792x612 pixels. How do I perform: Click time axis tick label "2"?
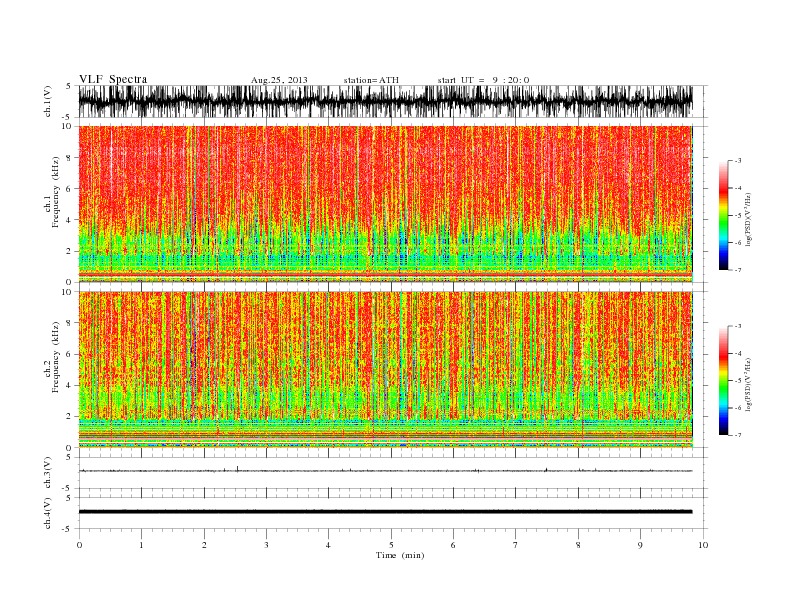tap(204, 545)
